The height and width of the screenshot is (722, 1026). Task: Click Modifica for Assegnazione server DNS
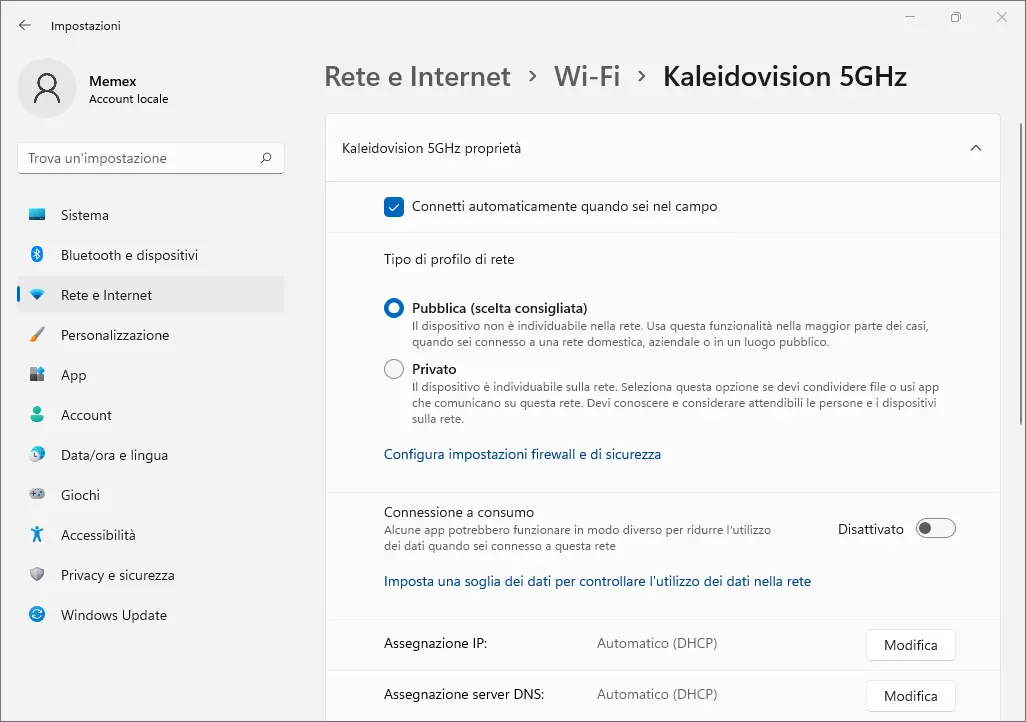pos(911,696)
